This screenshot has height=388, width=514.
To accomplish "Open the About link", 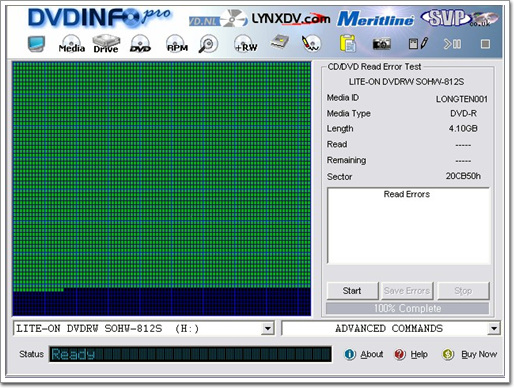I will click(371, 354).
